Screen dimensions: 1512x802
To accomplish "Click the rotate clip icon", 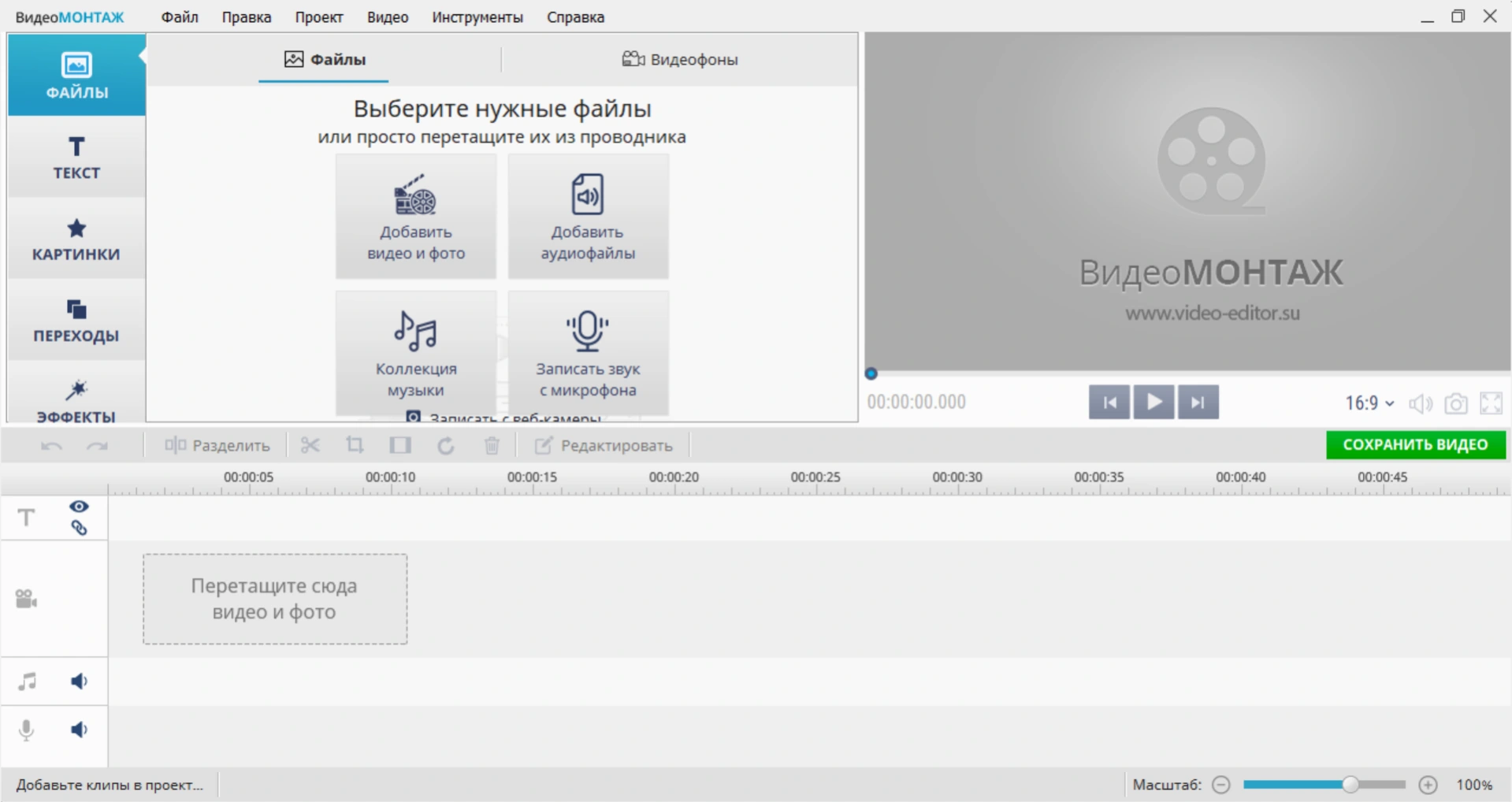I will pyautogui.click(x=446, y=446).
